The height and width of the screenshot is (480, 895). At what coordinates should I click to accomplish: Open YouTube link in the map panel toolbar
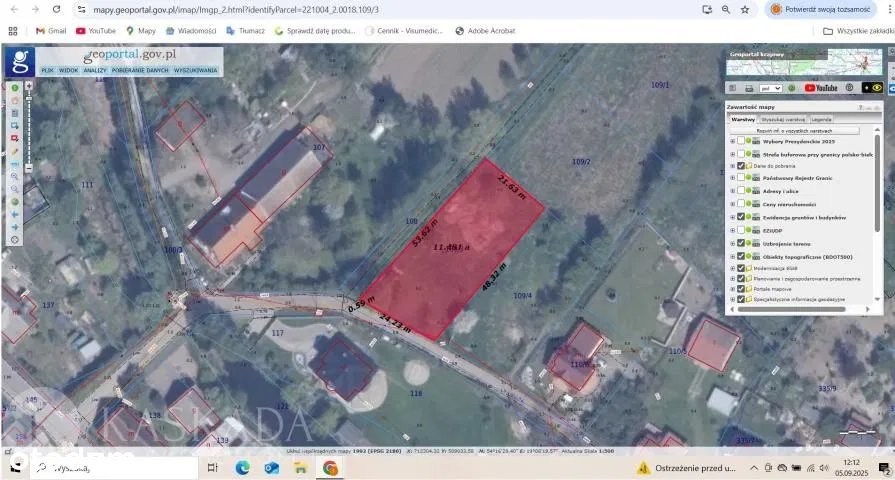[x=821, y=88]
